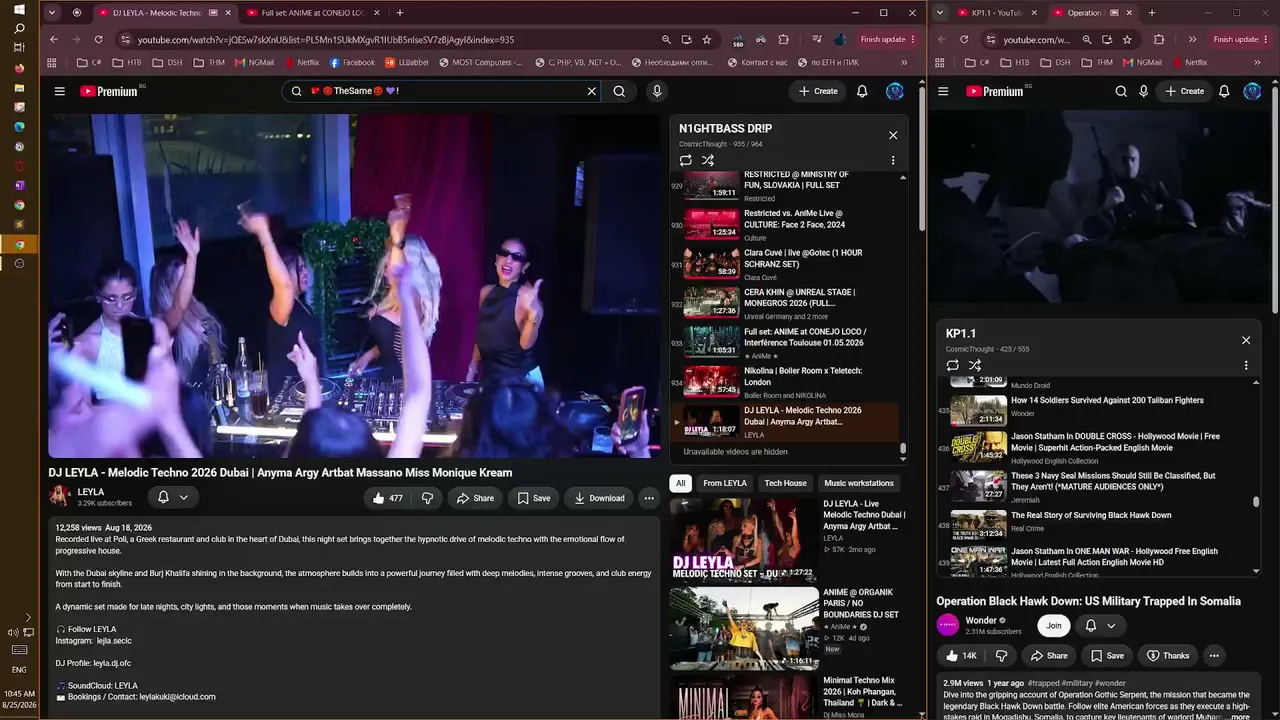Open account avatar menu in left YouTube window
This screenshot has width=1280, height=720.
[x=895, y=91]
